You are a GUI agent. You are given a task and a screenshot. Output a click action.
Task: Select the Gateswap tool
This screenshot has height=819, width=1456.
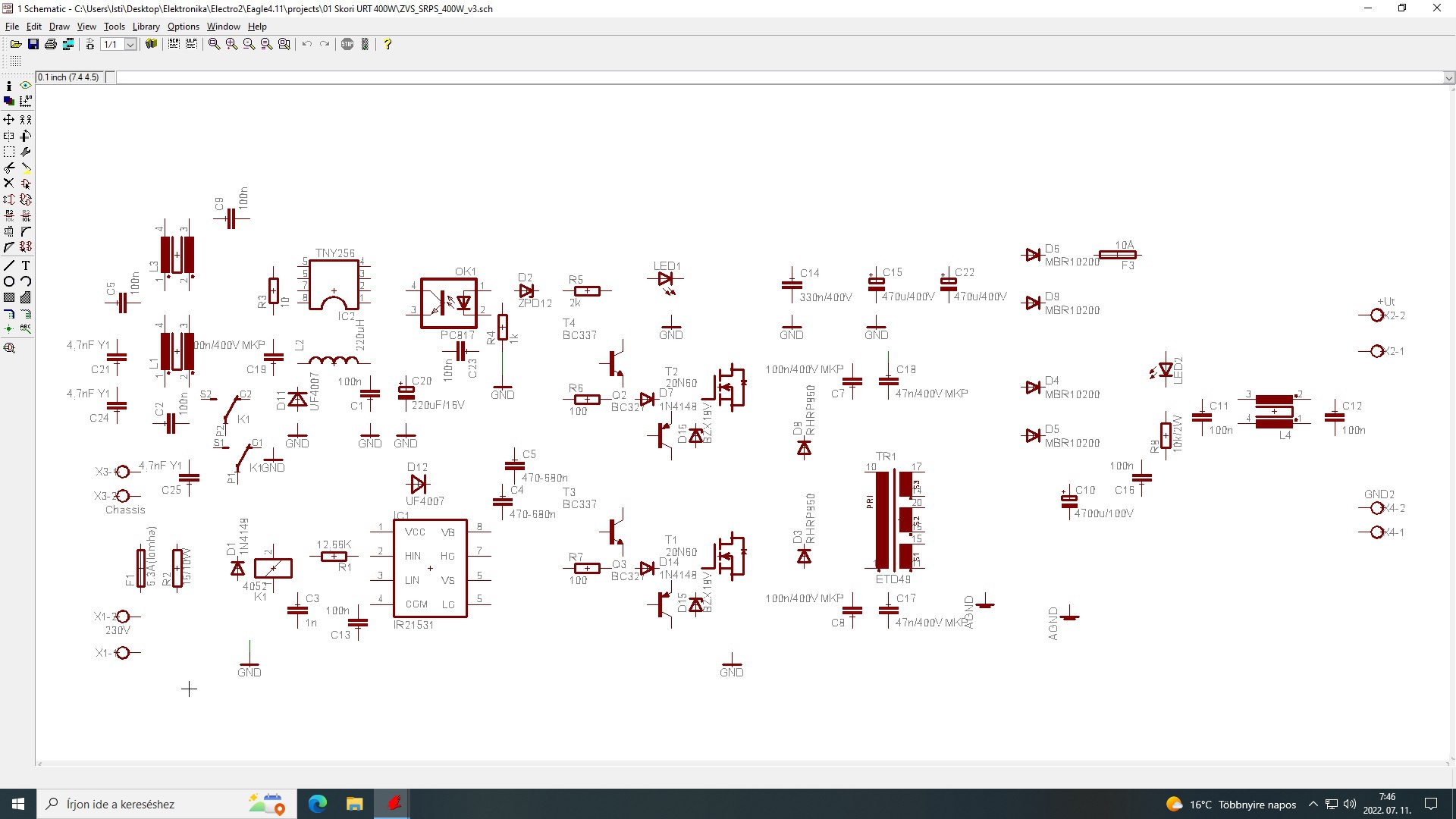point(26,199)
